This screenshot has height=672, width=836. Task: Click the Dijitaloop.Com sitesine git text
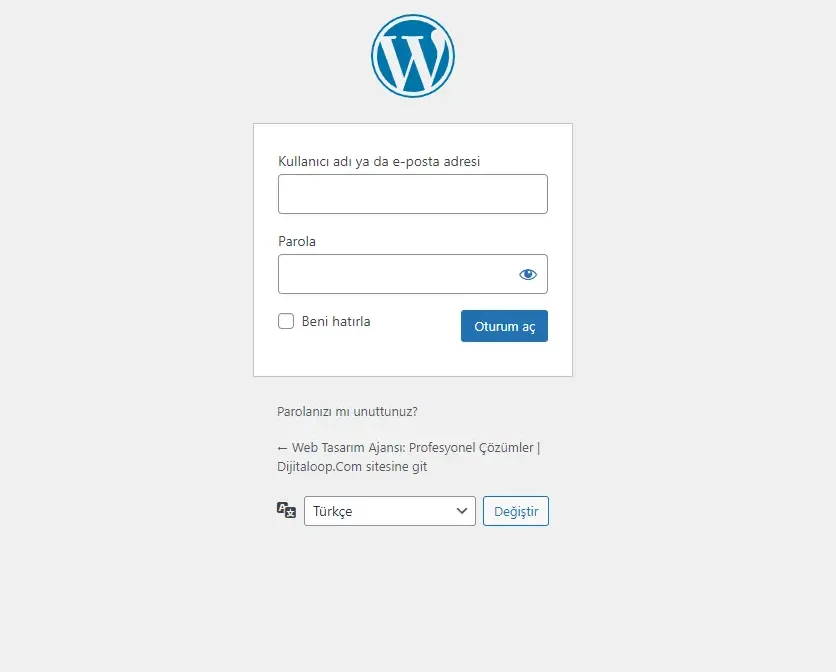pos(352,467)
